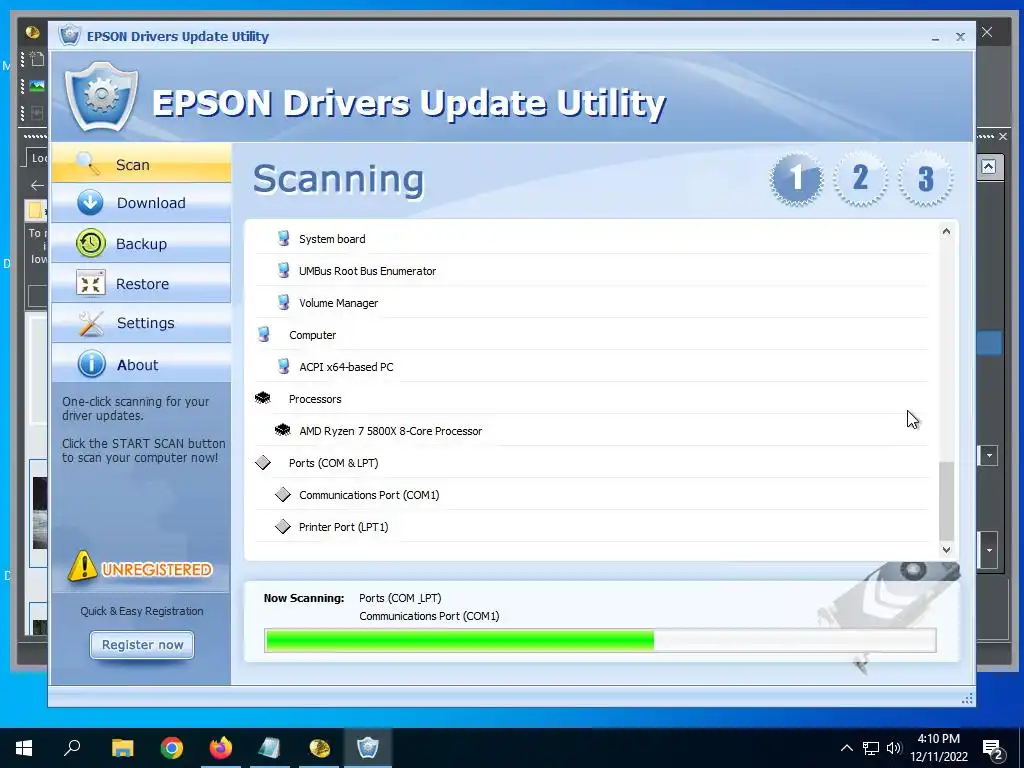Screen dimensions: 1024x768
Task: Open the About section in sidebar
Action: point(141,364)
